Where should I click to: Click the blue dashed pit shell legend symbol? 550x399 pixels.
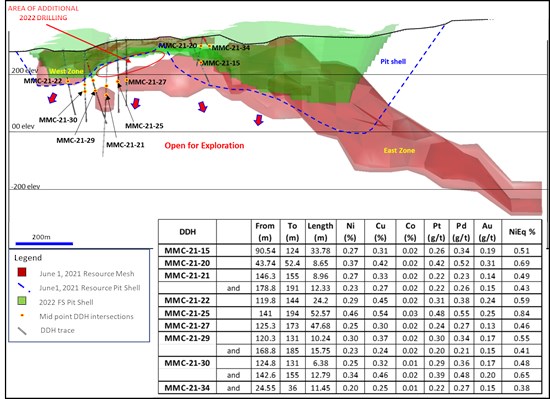click(23, 288)
